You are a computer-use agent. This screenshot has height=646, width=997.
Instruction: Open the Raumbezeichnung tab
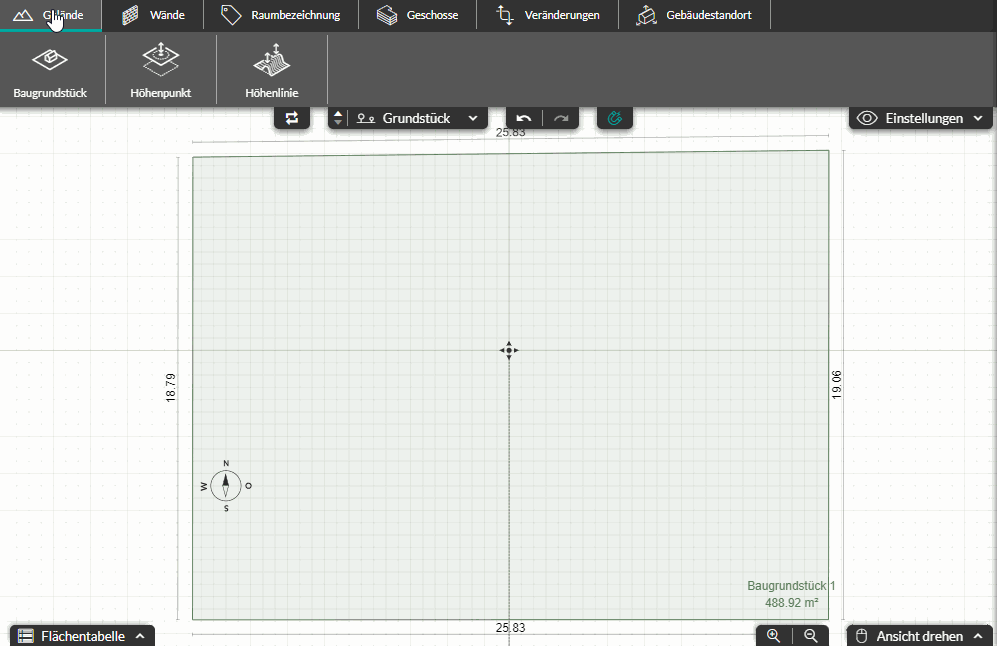(x=281, y=15)
